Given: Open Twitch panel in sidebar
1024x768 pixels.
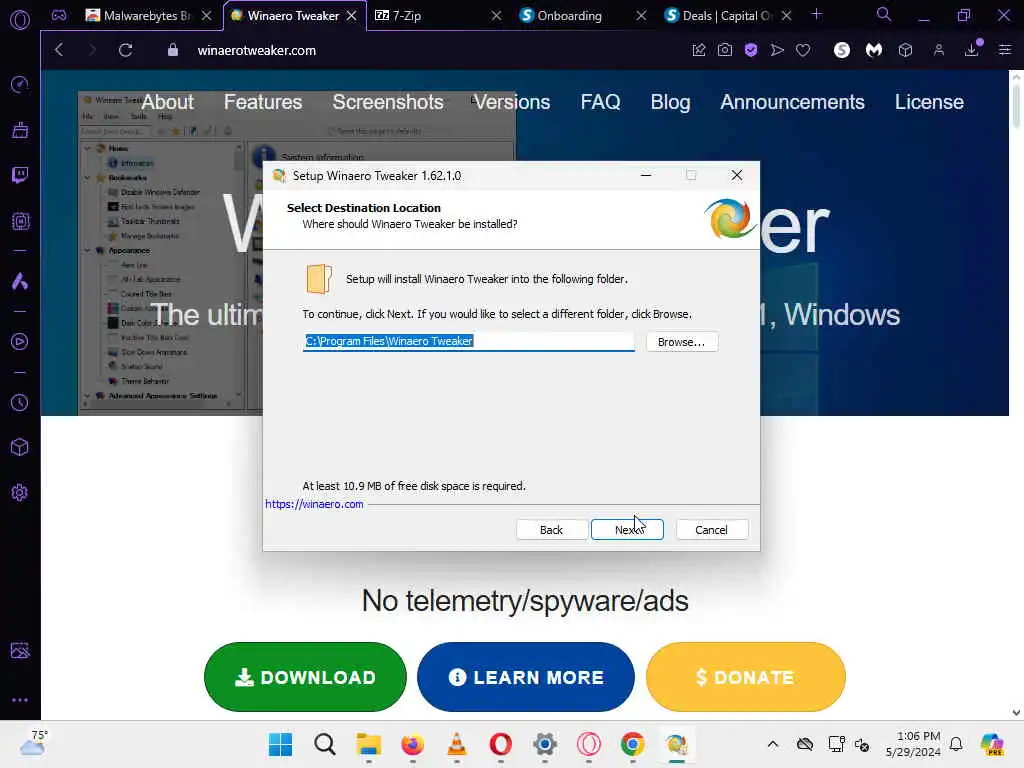Looking at the screenshot, I should tap(20, 175).
